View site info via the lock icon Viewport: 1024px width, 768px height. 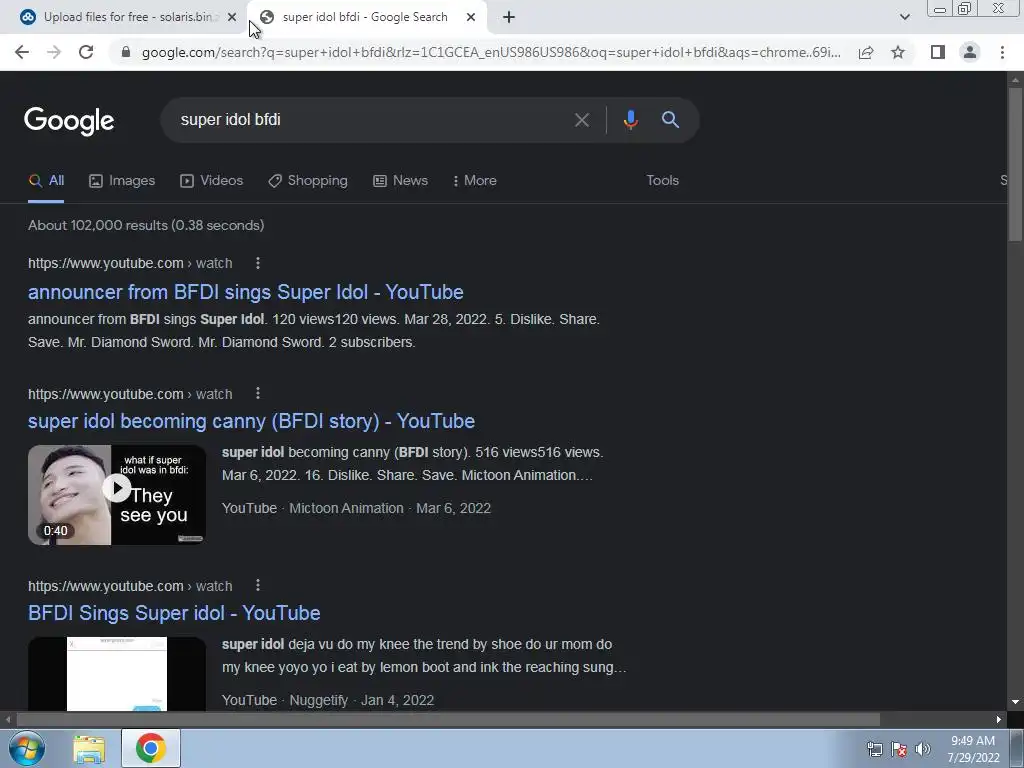click(x=126, y=52)
